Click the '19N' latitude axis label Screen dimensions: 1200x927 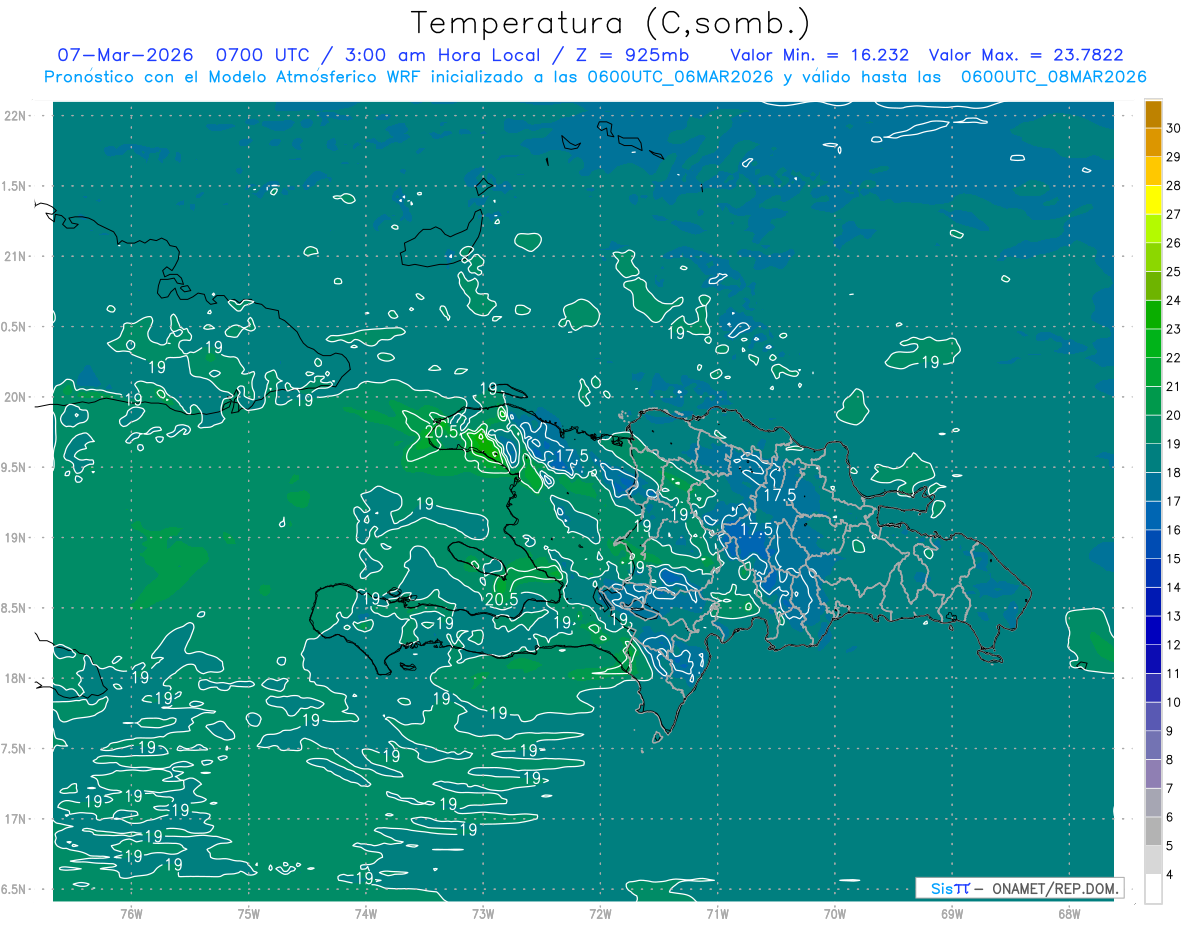pyautogui.click(x=17, y=537)
